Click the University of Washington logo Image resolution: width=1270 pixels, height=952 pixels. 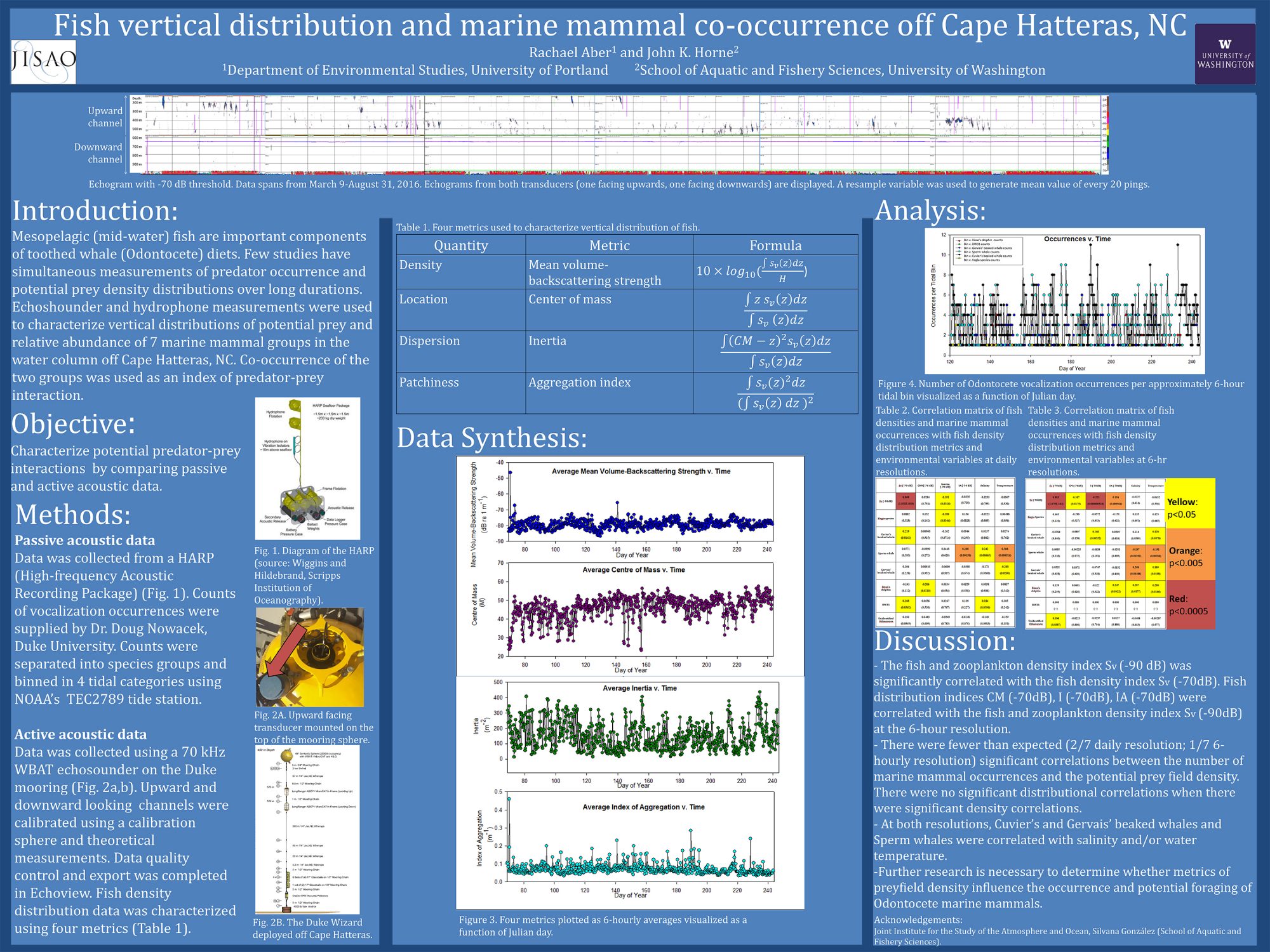click(1224, 55)
